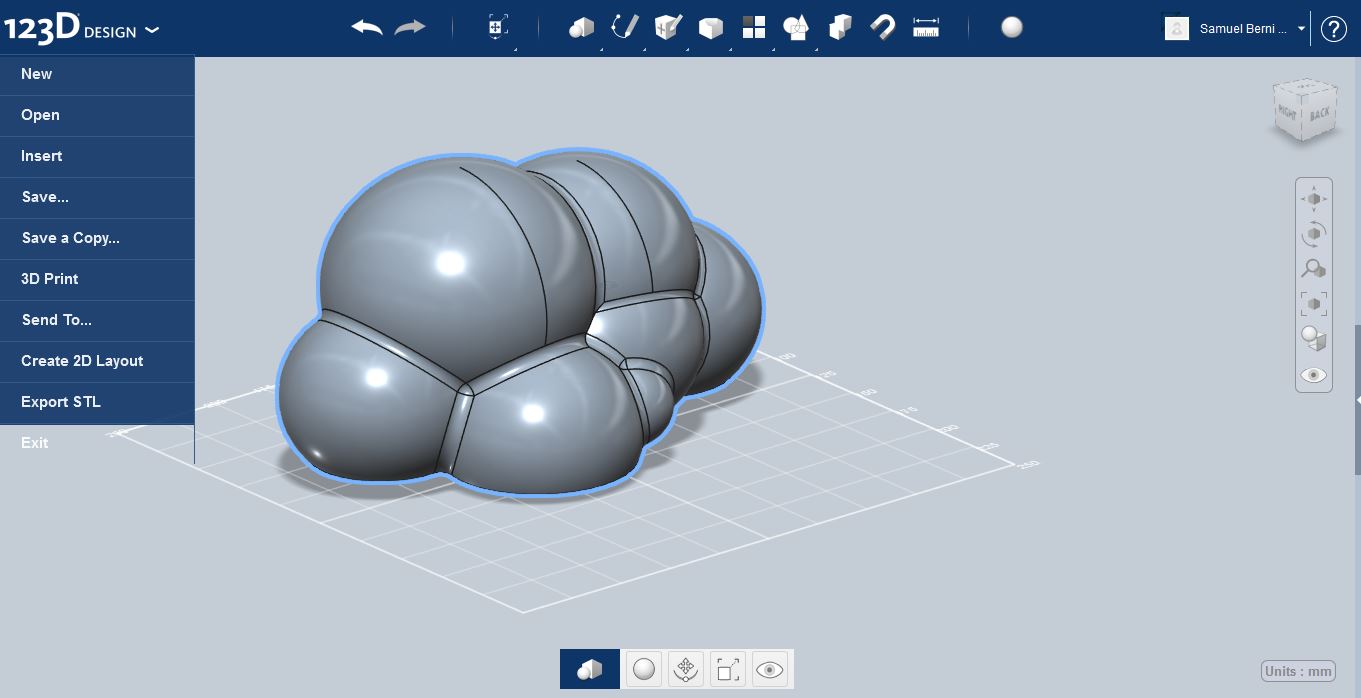The width and height of the screenshot is (1361, 698).
Task: Open the DESIGN dropdown next to the 123D logo
Action: click(x=151, y=30)
